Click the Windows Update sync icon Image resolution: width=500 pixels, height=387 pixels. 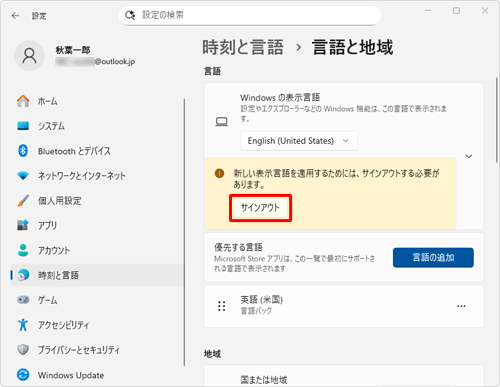(23, 375)
